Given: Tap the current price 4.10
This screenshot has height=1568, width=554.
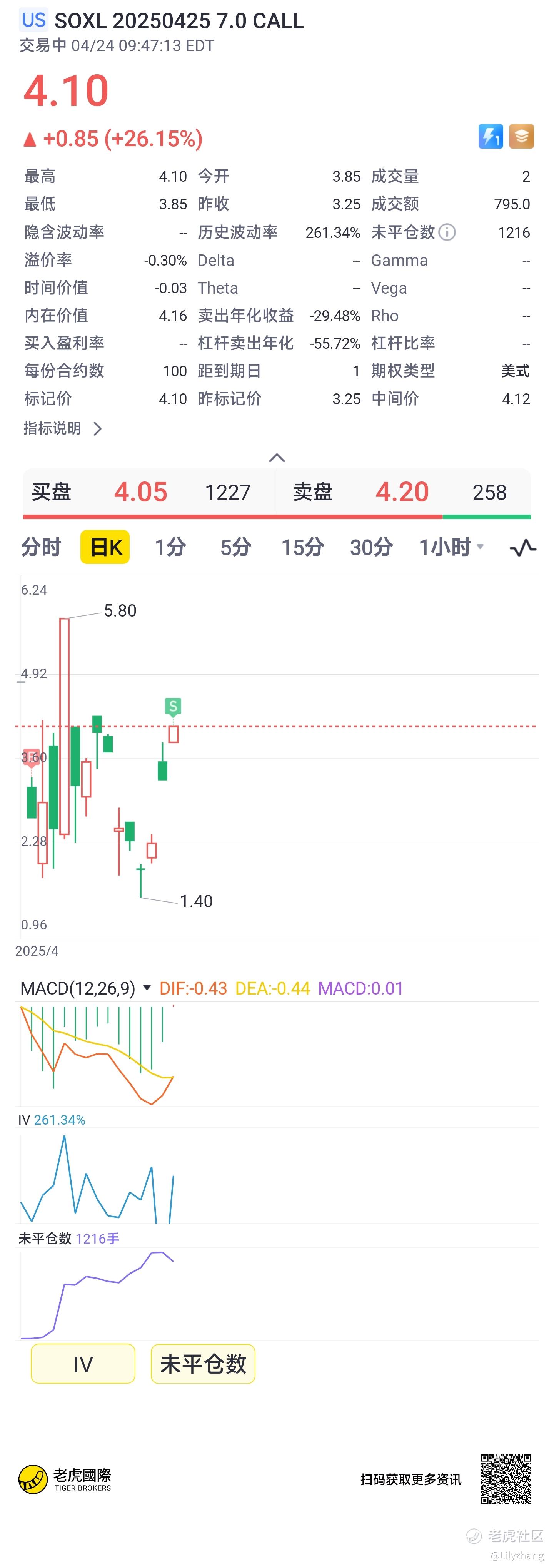Looking at the screenshot, I should [66, 91].
